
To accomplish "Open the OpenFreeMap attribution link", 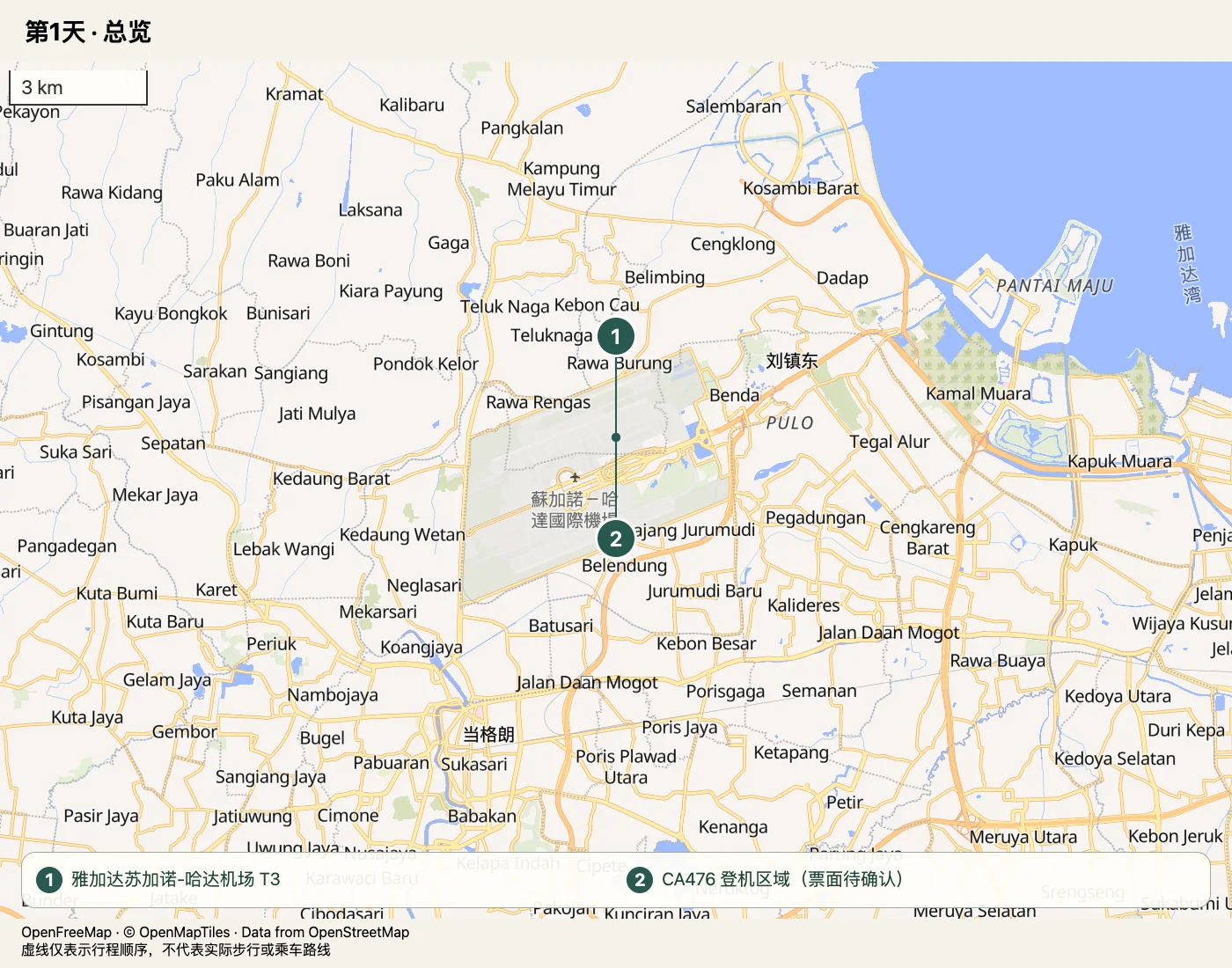I will 67,932.
